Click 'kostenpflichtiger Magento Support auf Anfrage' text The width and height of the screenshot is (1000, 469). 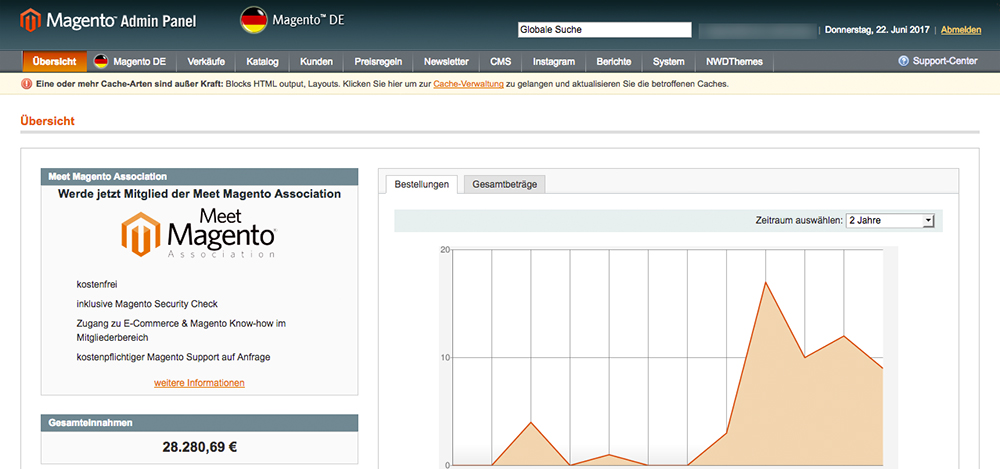(173, 357)
